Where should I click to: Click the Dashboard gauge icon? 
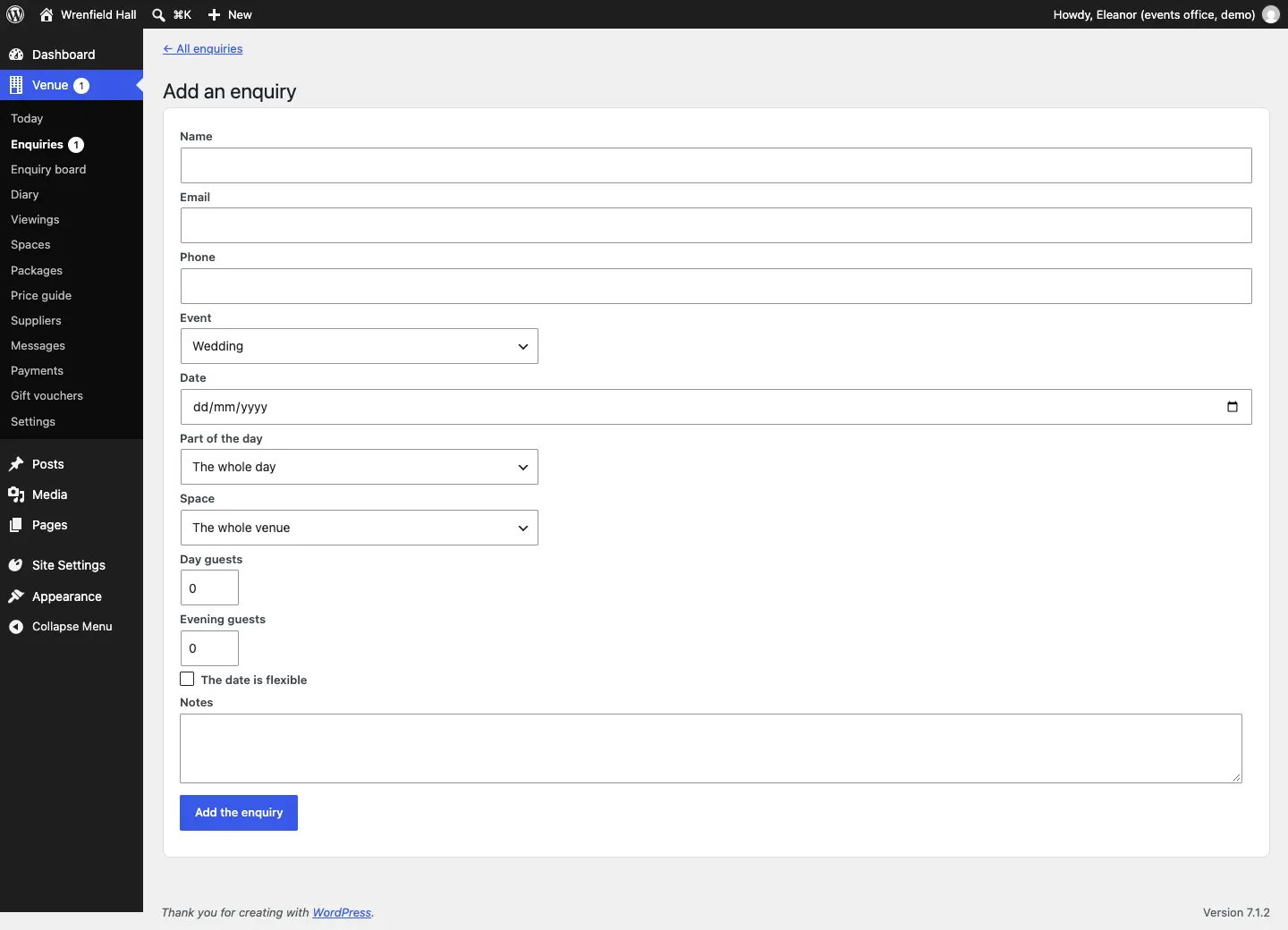click(16, 55)
